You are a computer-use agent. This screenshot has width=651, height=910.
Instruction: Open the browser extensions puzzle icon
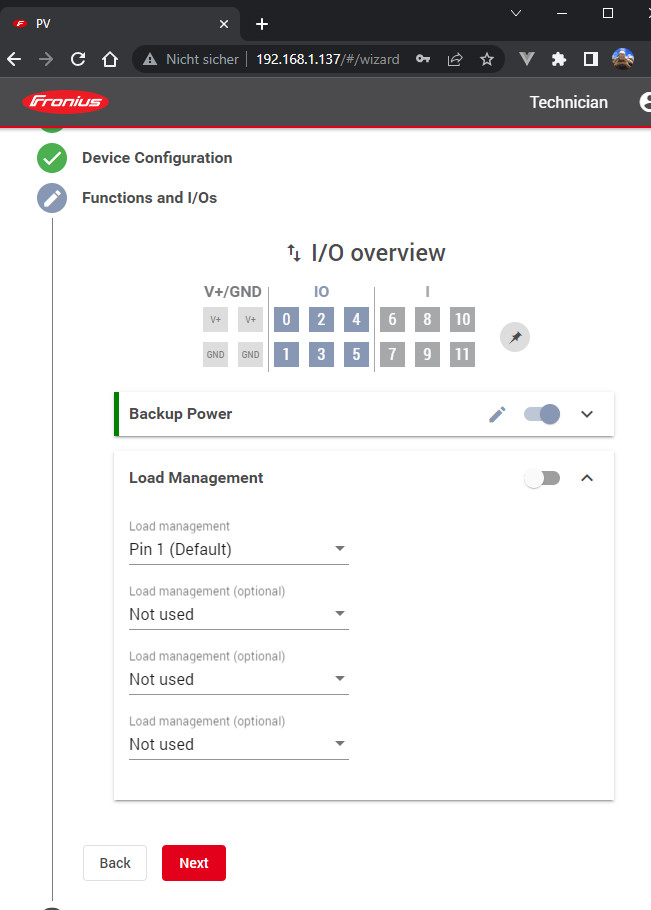pyautogui.click(x=559, y=60)
